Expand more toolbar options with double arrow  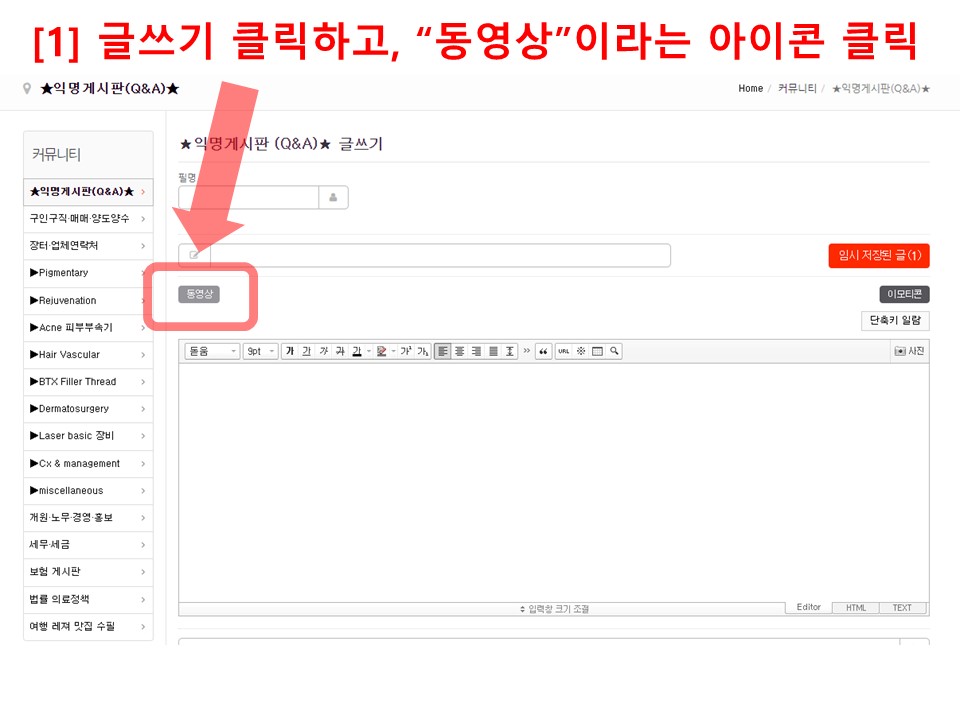click(x=527, y=351)
